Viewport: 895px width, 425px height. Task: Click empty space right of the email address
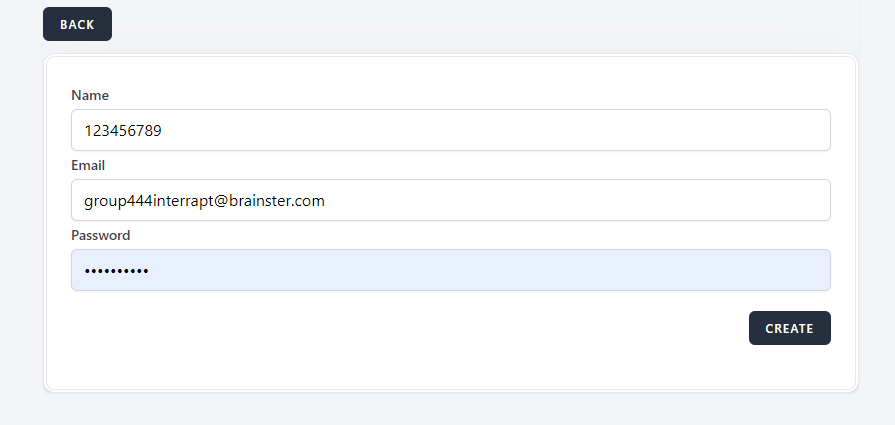click(580, 200)
